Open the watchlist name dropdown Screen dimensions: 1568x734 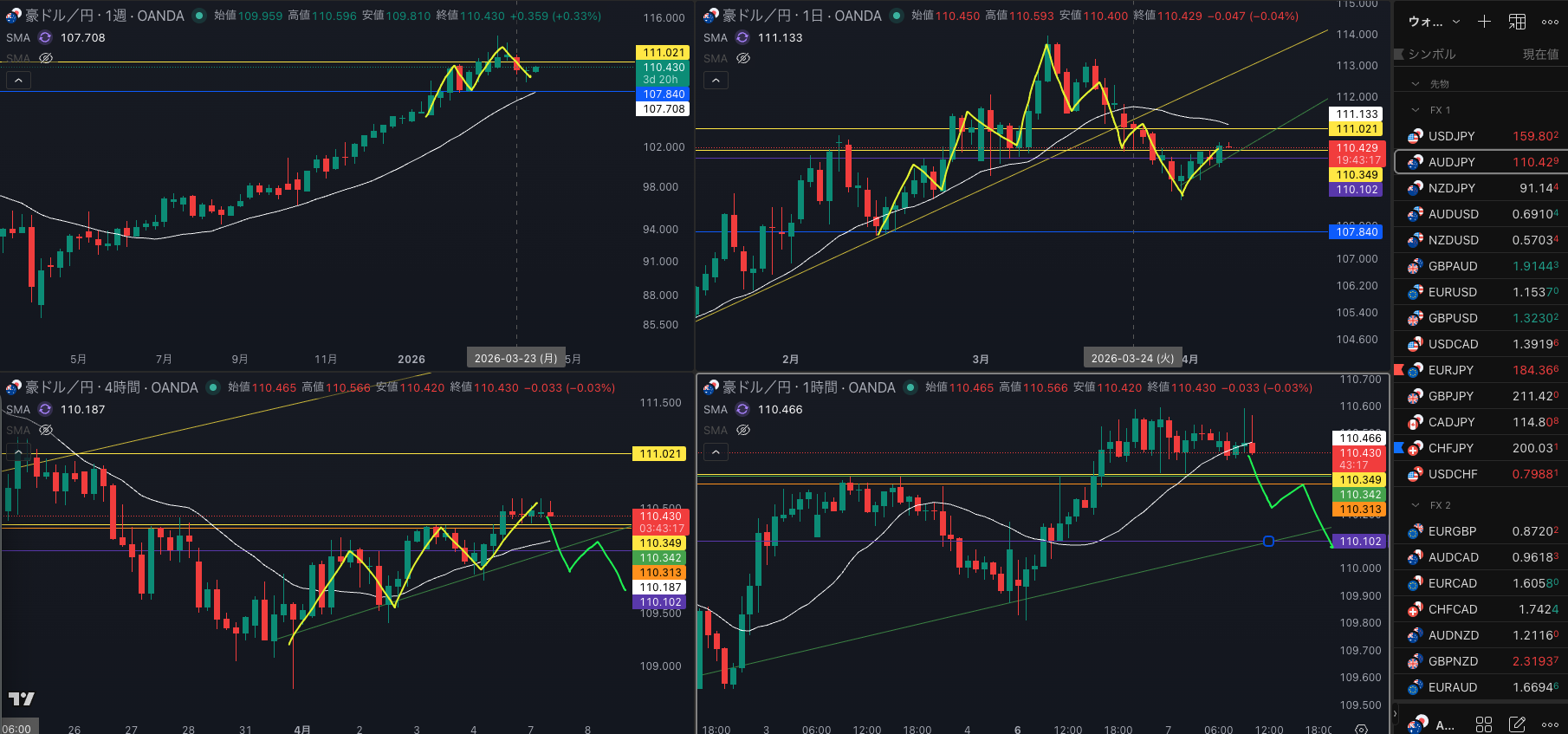pyautogui.click(x=1434, y=22)
